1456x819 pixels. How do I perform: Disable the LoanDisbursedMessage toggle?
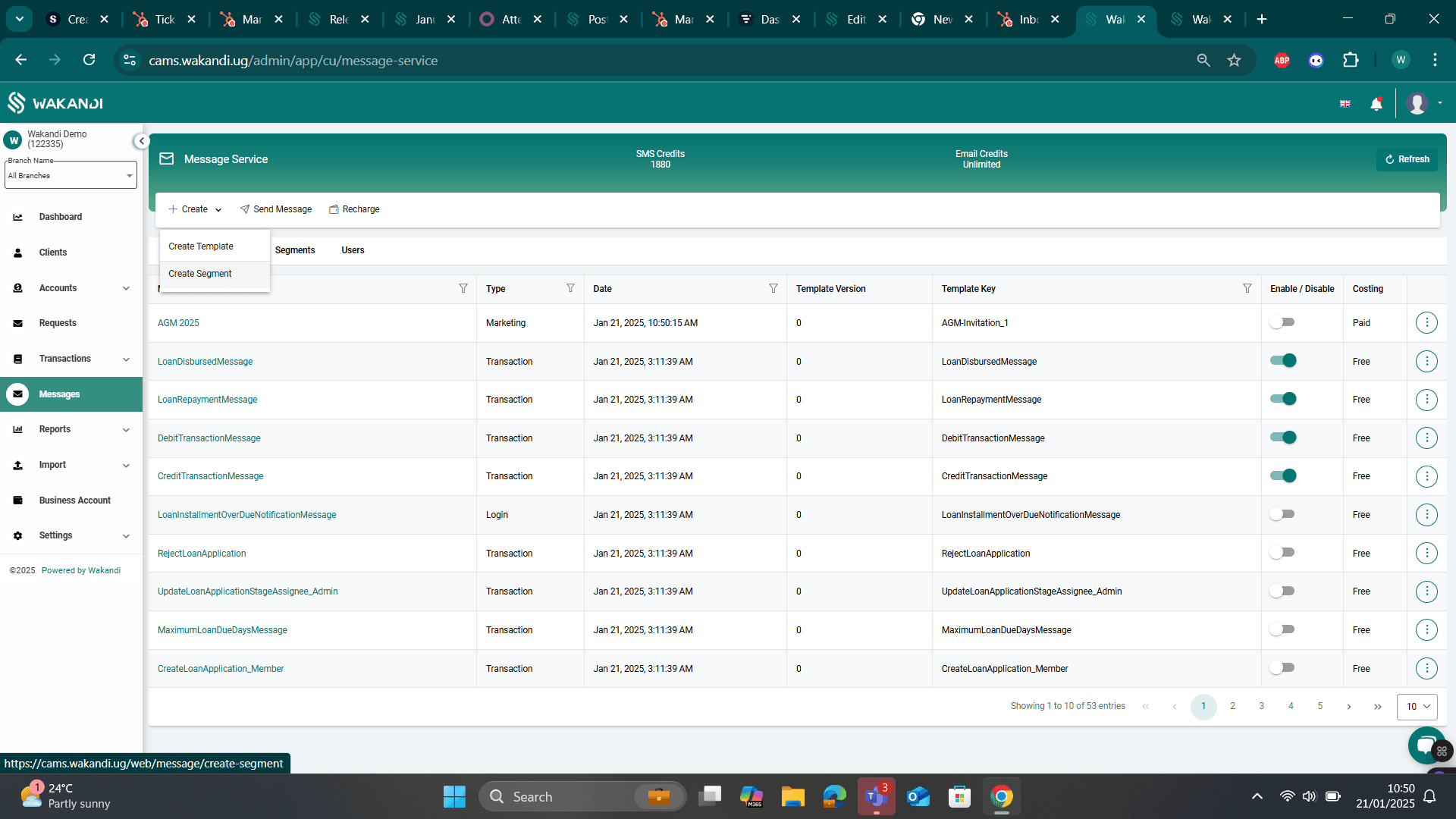[1283, 360]
